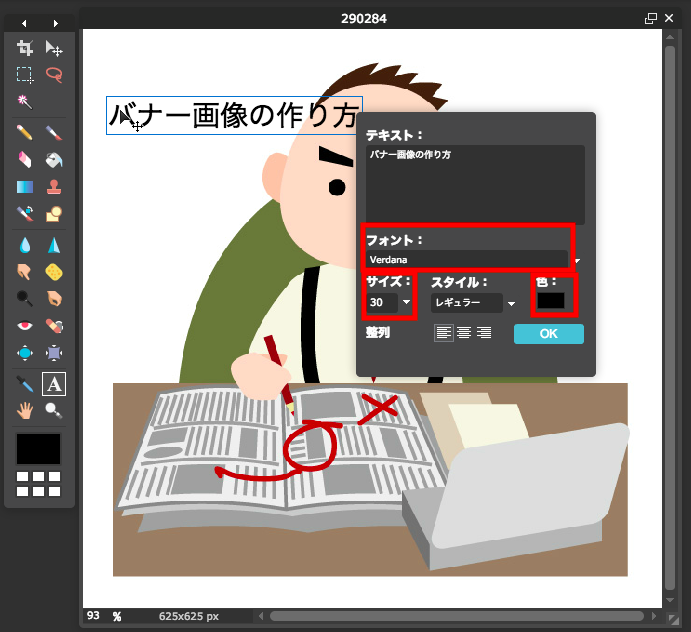
Task: Click the size field showing 30
Action: tap(382, 302)
